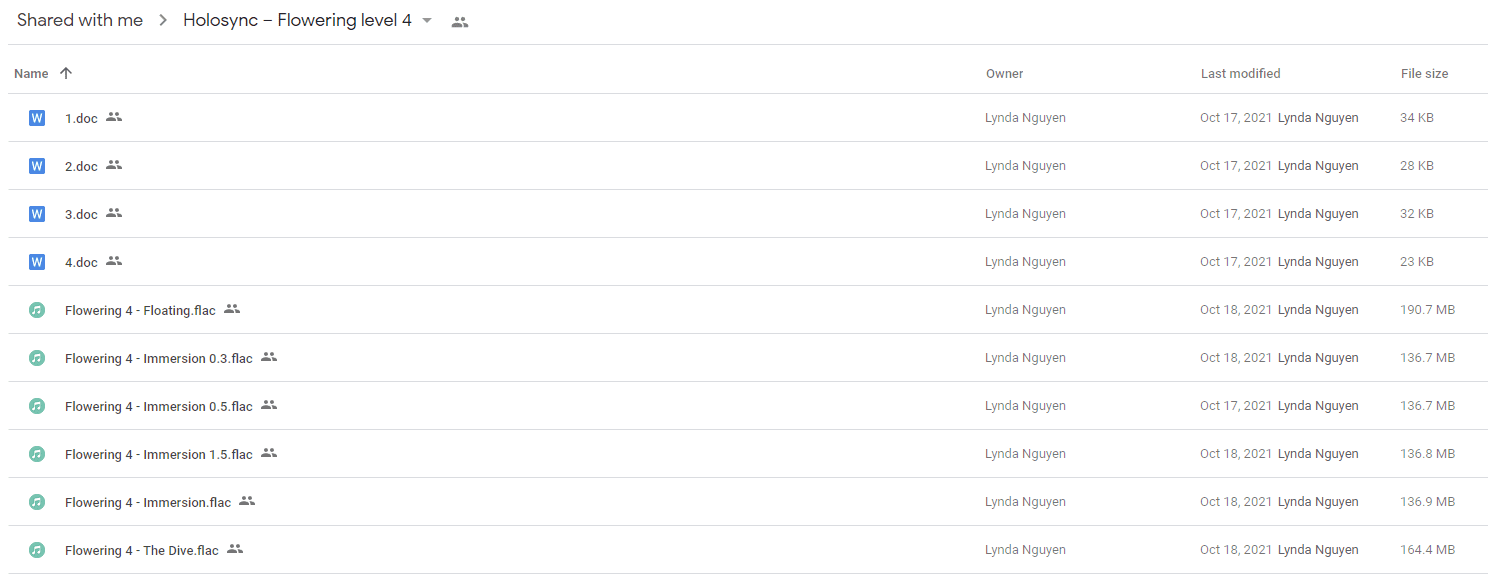Click the audio icon for Flowering 4 - The Dive.flac
The height and width of the screenshot is (576, 1488).
point(37,550)
